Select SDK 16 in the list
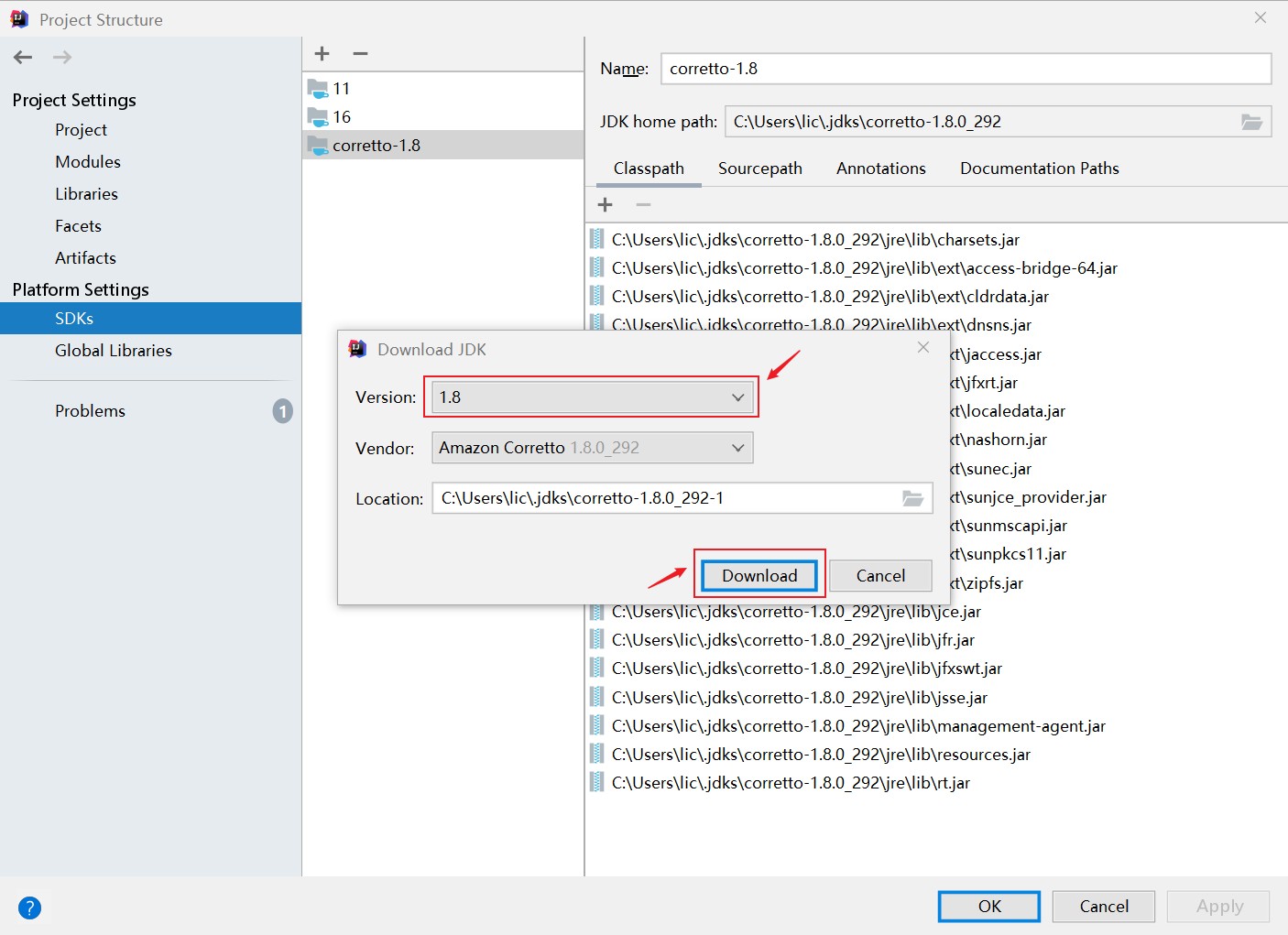This screenshot has height=935, width=1288. coord(442,117)
